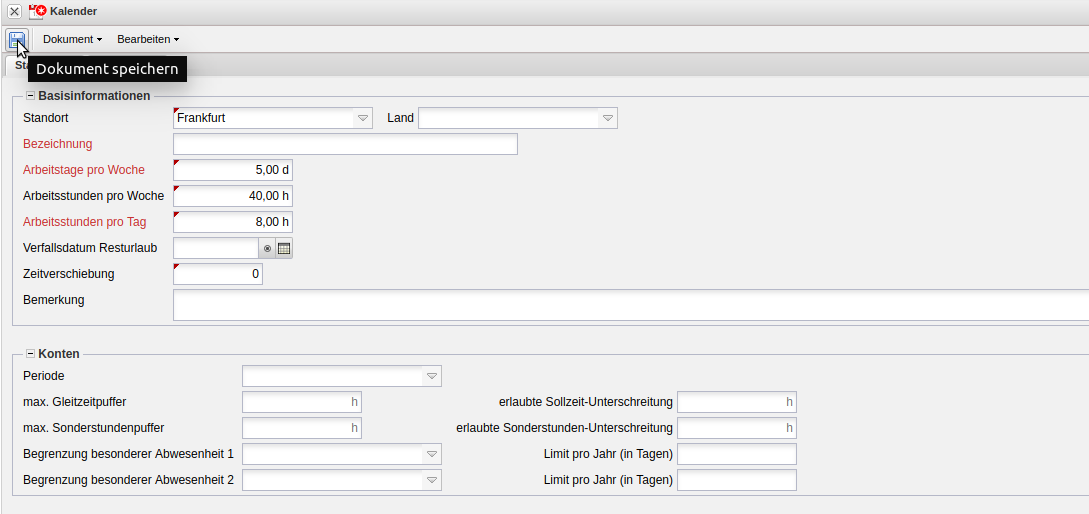Open Begrenzung besonderer Abwesenheit 1 dropdown

(x=432, y=454)
